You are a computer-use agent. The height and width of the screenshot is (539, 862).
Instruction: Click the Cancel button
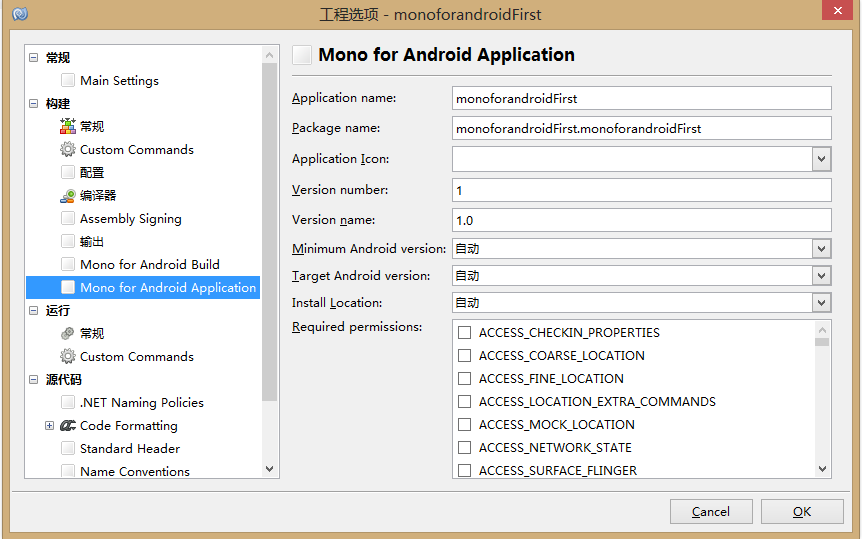[711, 512]
